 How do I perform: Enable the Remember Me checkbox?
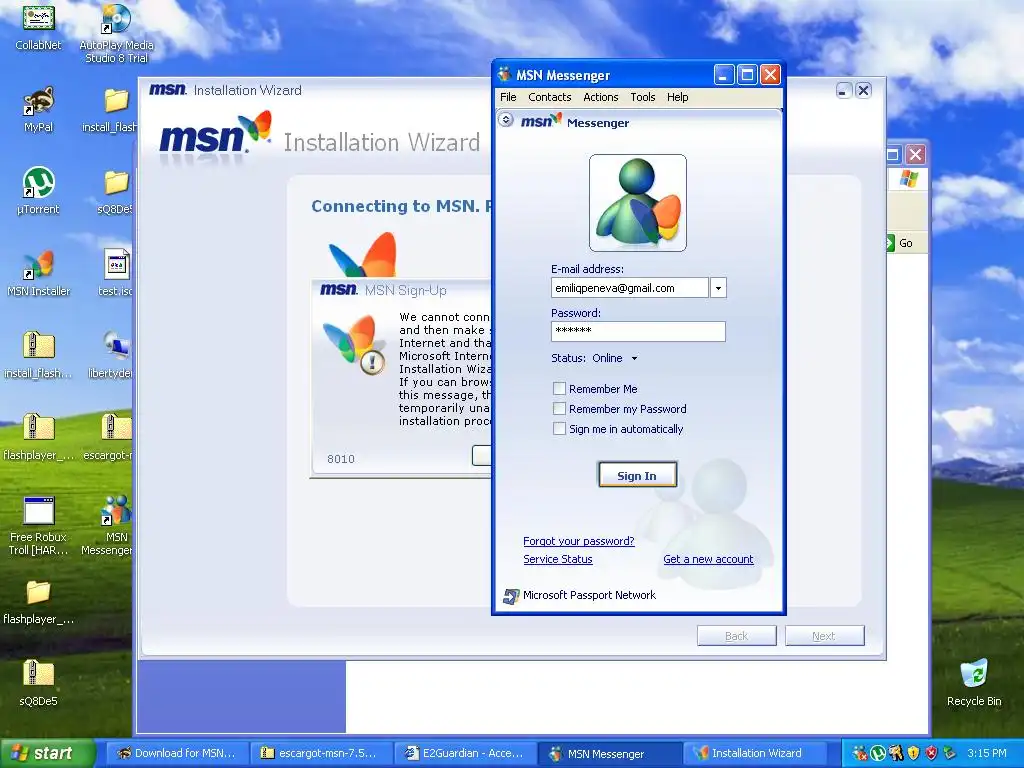[x=559, y=389]
